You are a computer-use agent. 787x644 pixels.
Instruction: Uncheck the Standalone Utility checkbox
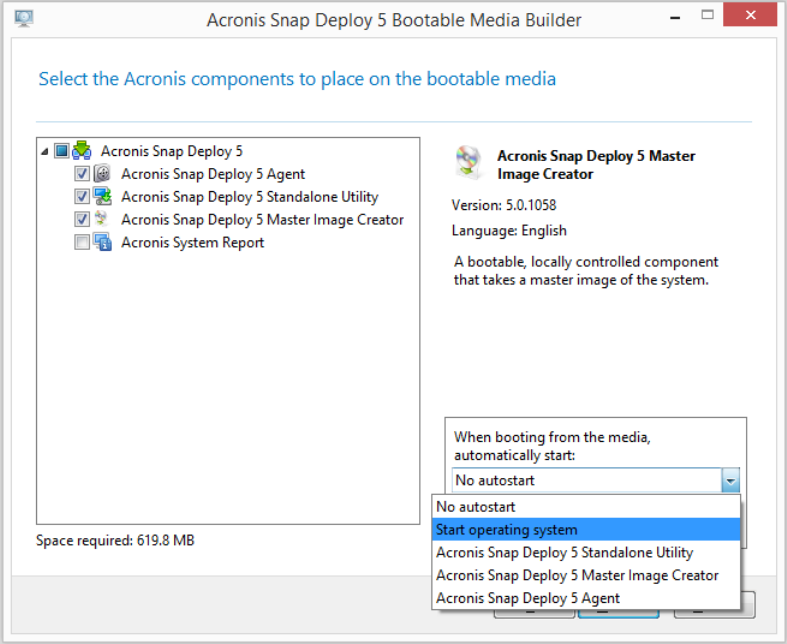pyautogui.click(x=82, y=197)
